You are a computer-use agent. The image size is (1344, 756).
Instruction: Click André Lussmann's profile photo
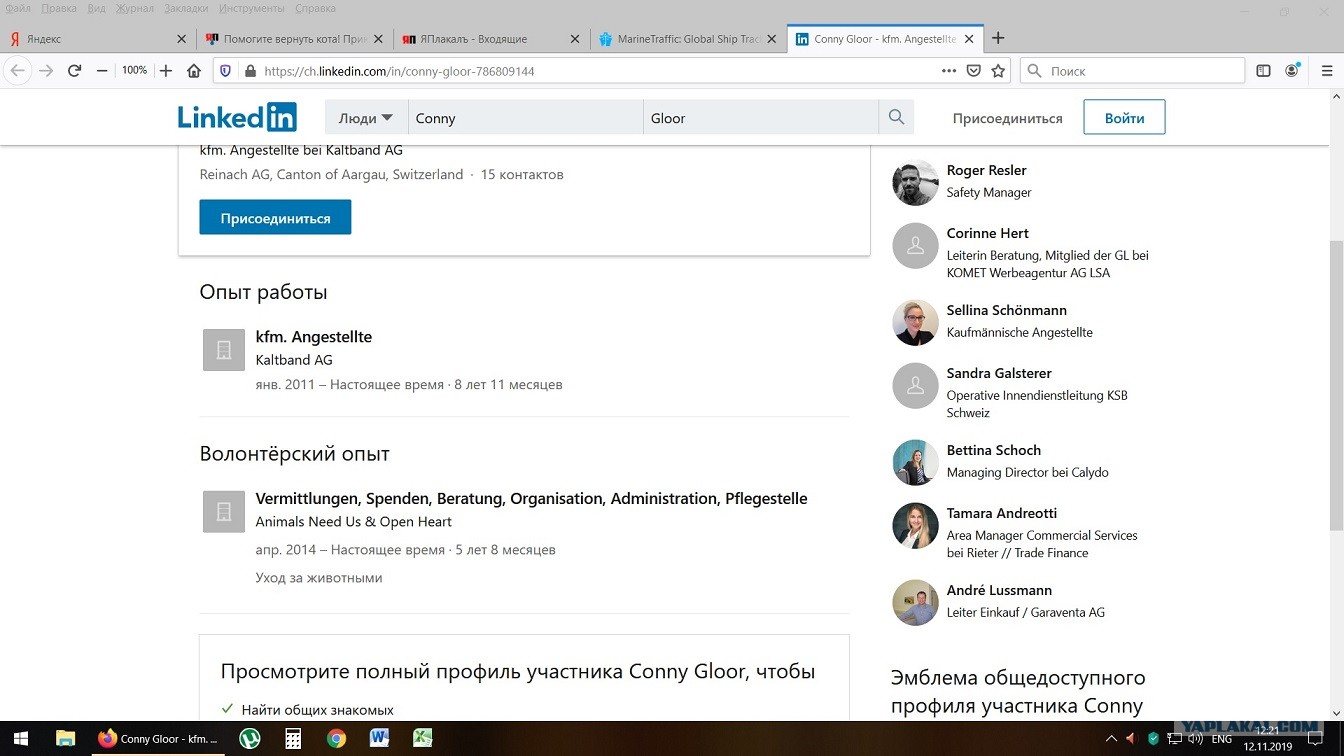915,602
